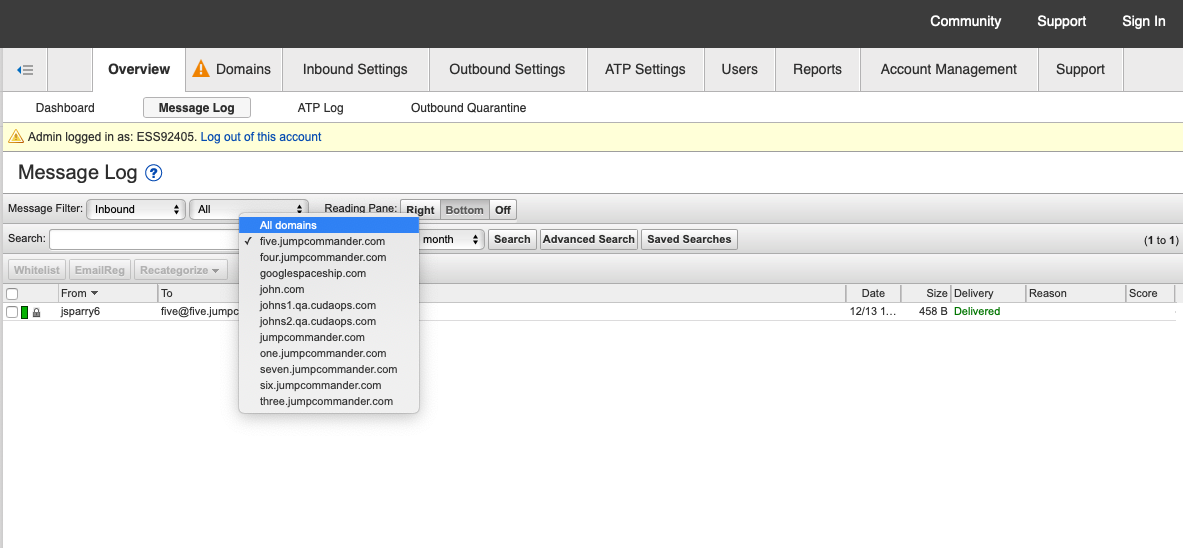Sort by the Date column header
1183x548 pixels.
873,293
